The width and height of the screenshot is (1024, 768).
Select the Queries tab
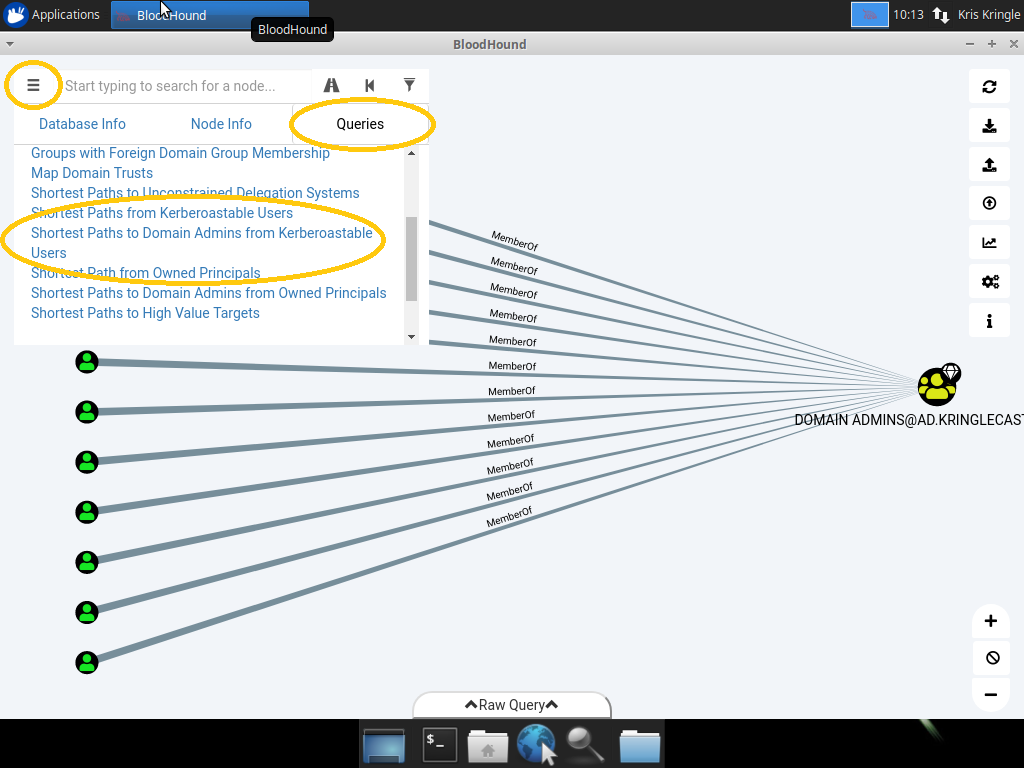pos(360,124)
